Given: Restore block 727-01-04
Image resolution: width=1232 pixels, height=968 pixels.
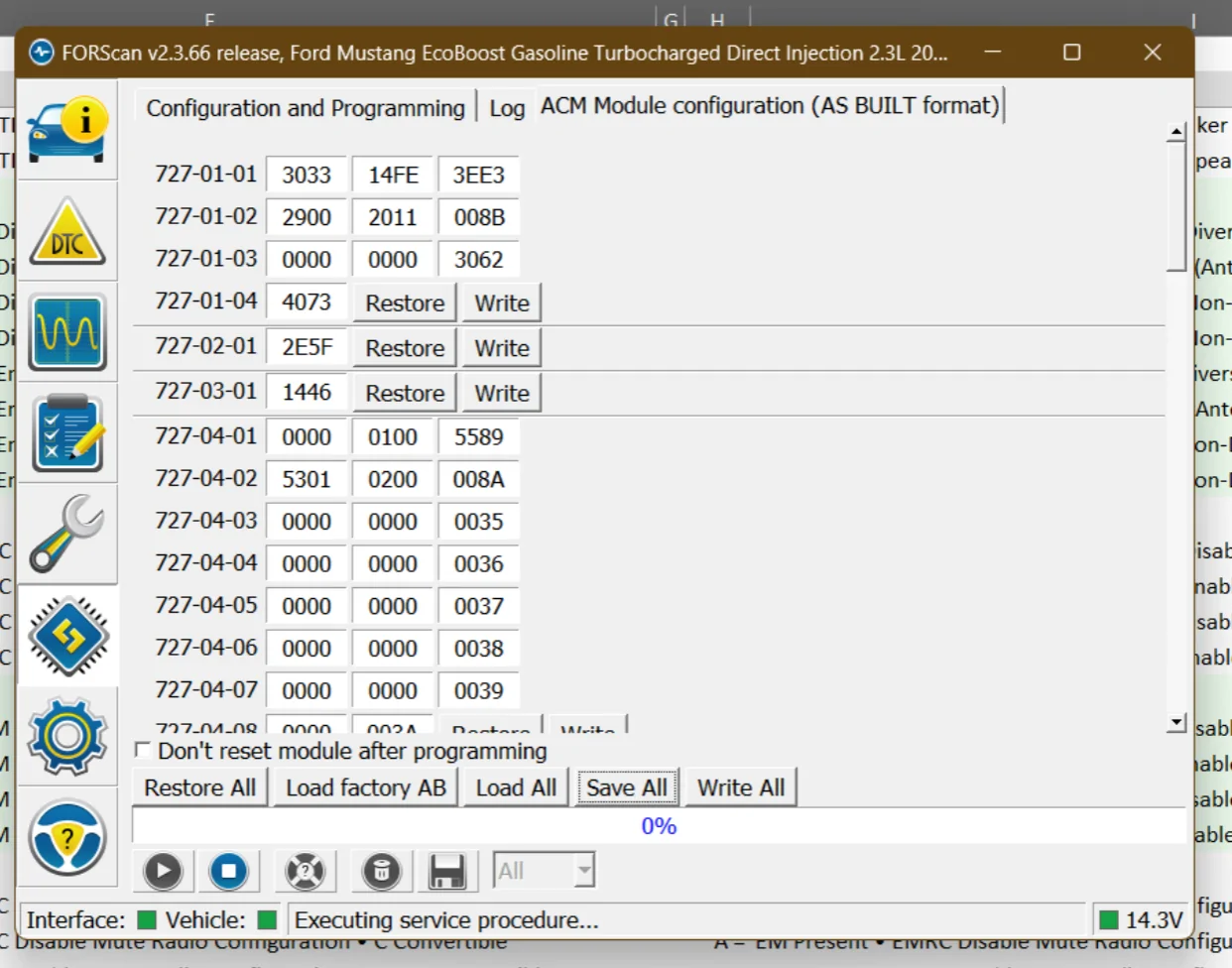Looking at the screenshot, I should 405,302.
